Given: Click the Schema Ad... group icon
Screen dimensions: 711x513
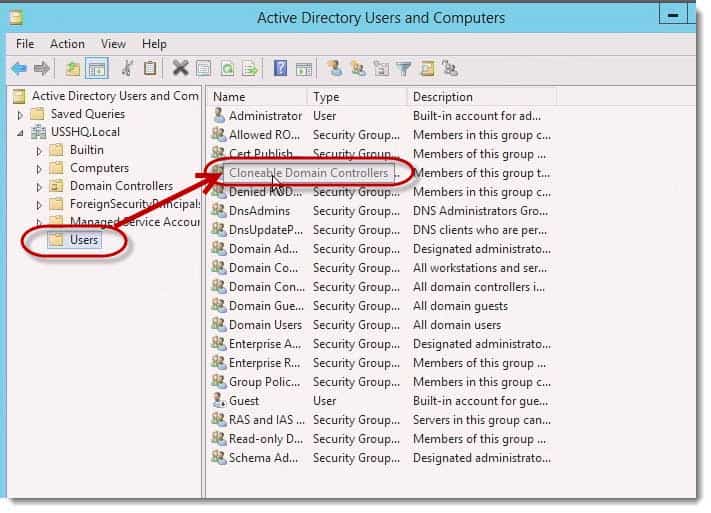Looking at the screenshot, I should [x=219, y=457].
